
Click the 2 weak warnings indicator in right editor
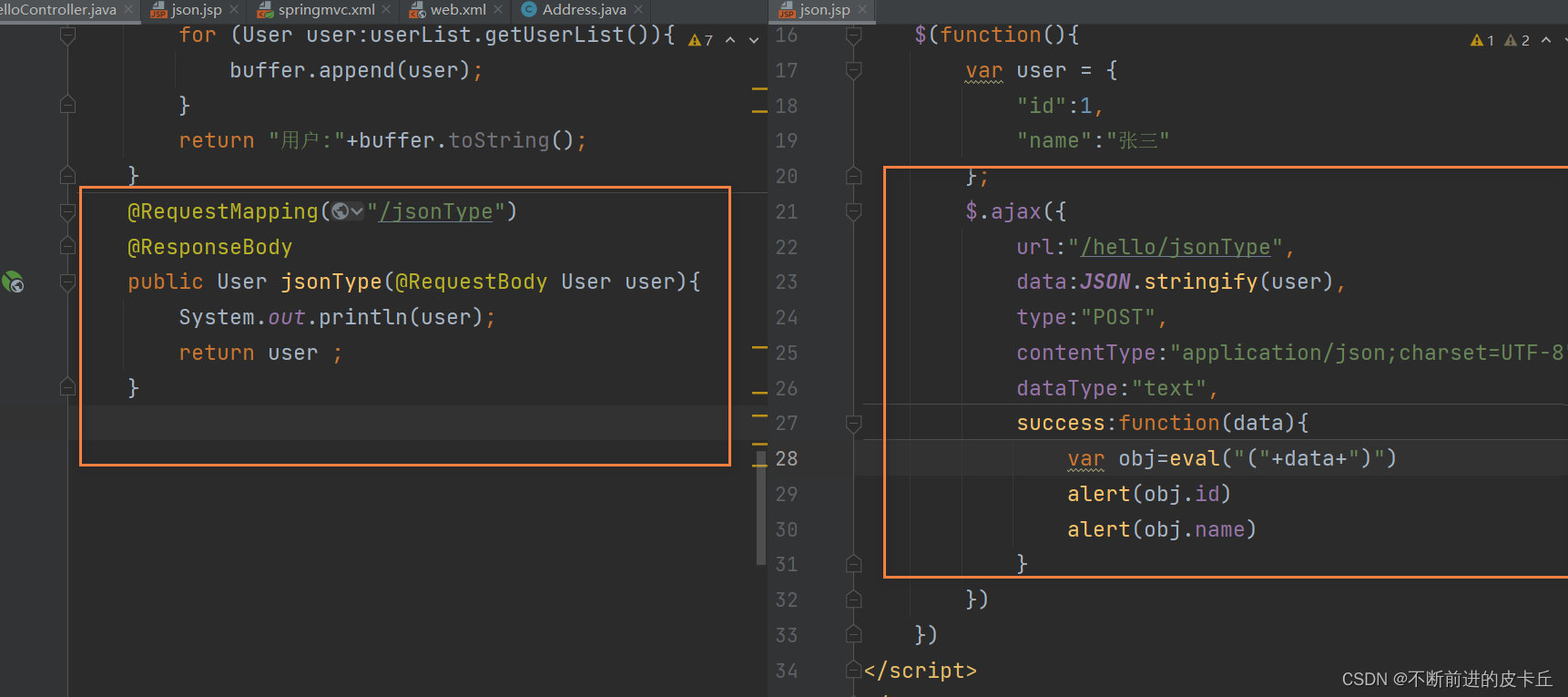[1517, 40]
